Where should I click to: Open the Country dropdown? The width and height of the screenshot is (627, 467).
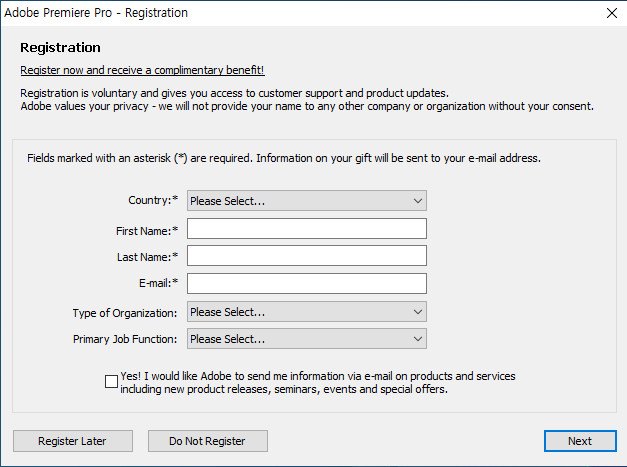coord(307,201)
